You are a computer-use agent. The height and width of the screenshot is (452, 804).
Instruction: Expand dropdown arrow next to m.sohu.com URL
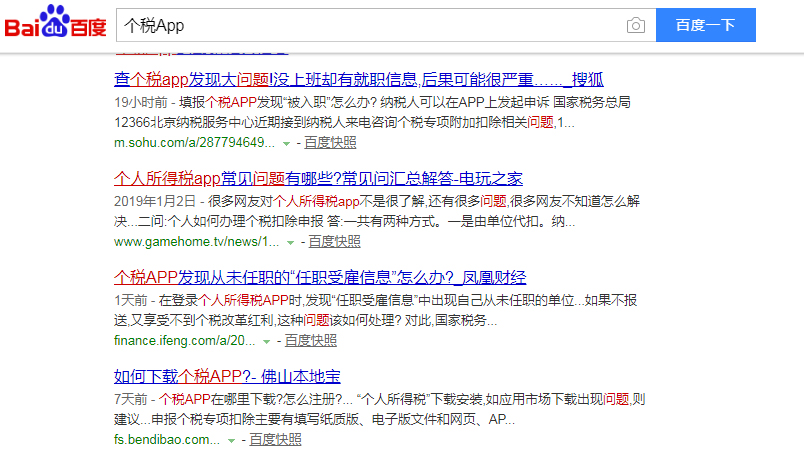[286, 143]
